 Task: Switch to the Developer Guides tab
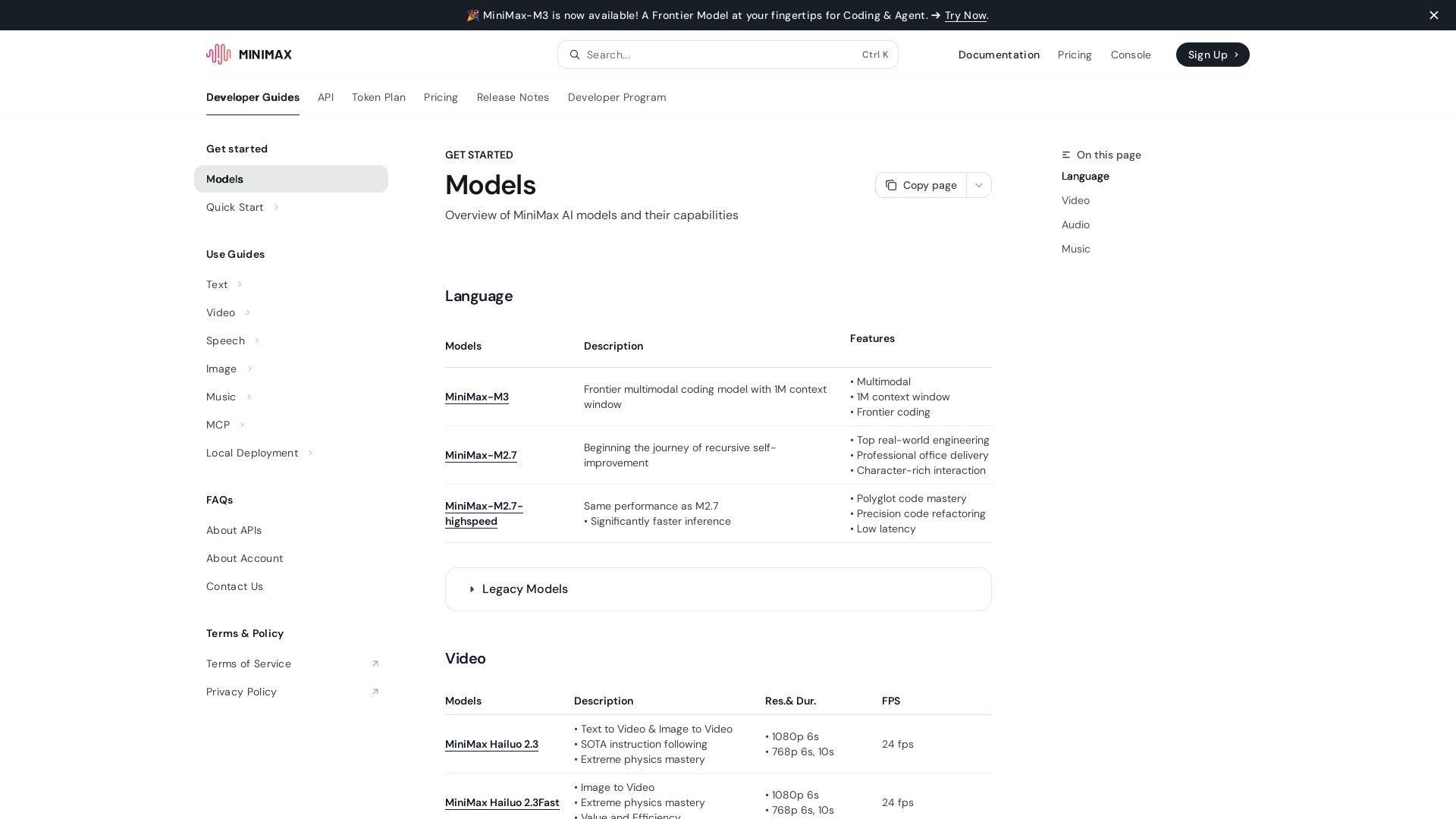pyautogui.click(x=253, y=97)
